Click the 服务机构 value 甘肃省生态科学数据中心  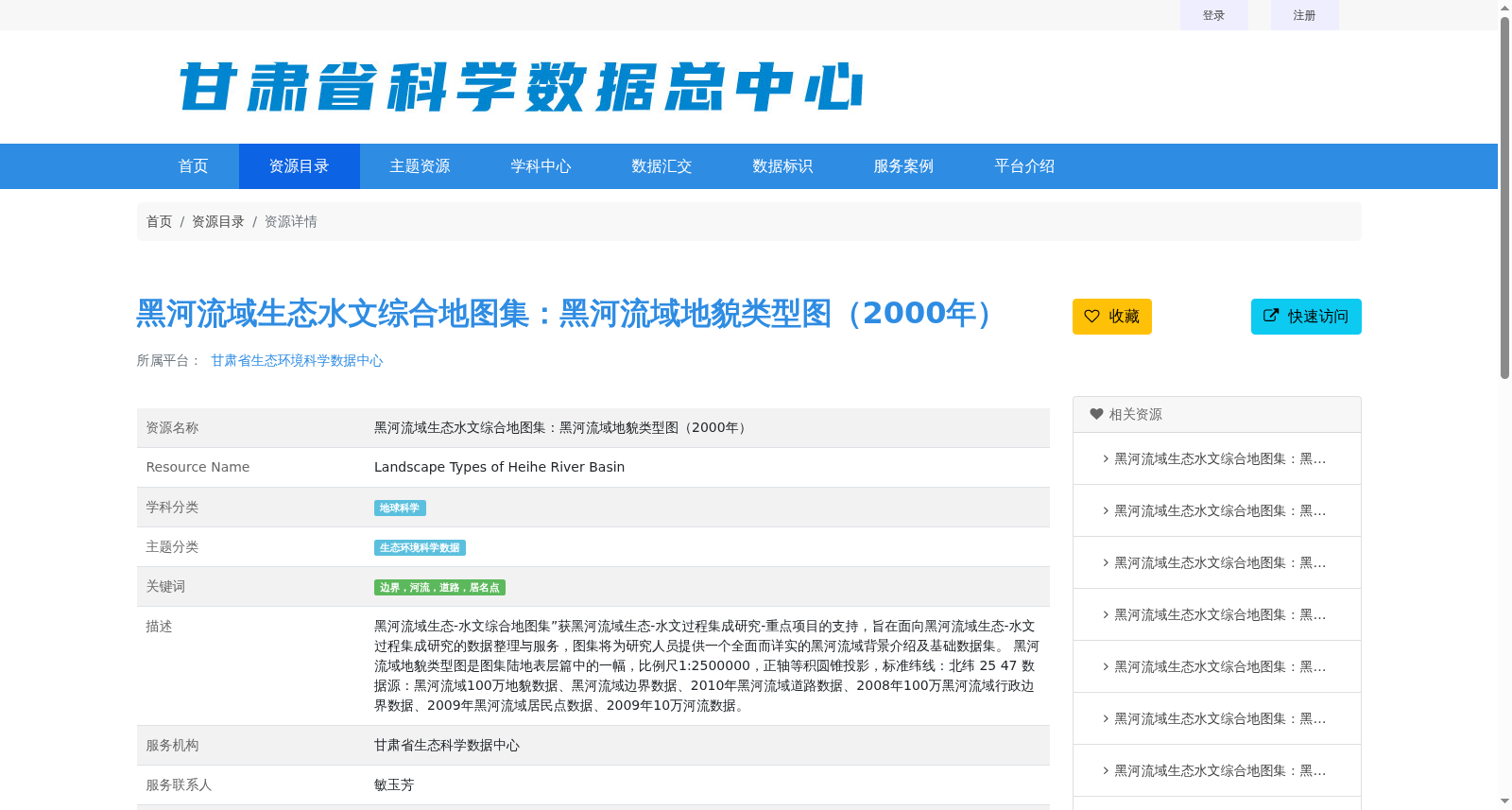(447, 745)
